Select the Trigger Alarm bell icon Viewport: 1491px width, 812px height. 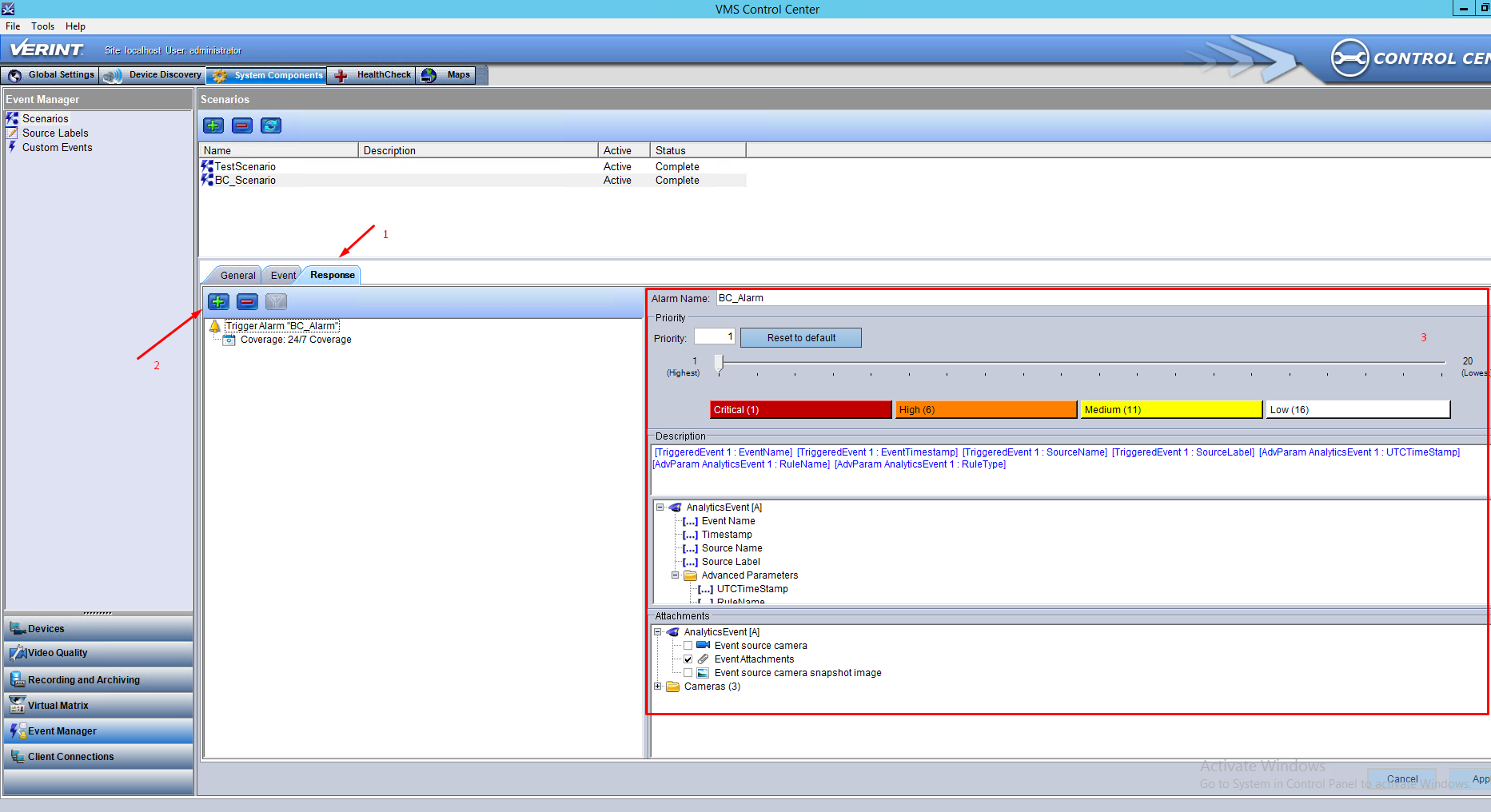[214, 326]
